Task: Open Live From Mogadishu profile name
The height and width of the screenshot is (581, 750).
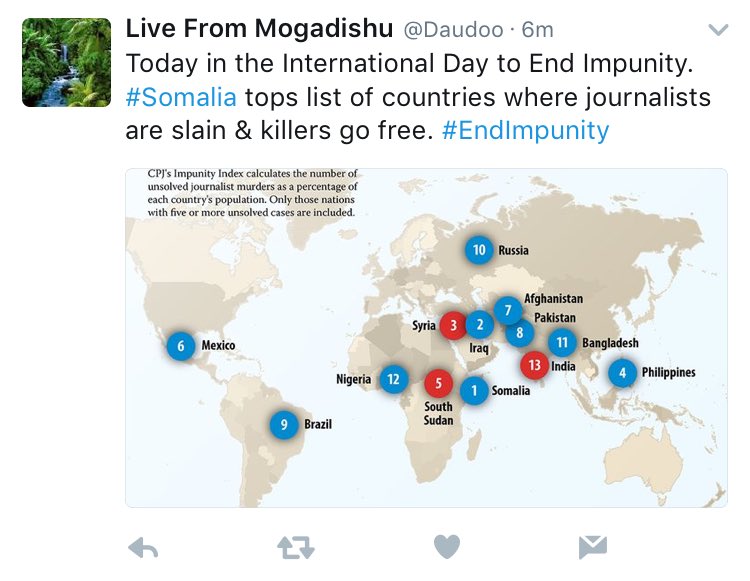Action: pyautogui.click(x=259, y=28)
